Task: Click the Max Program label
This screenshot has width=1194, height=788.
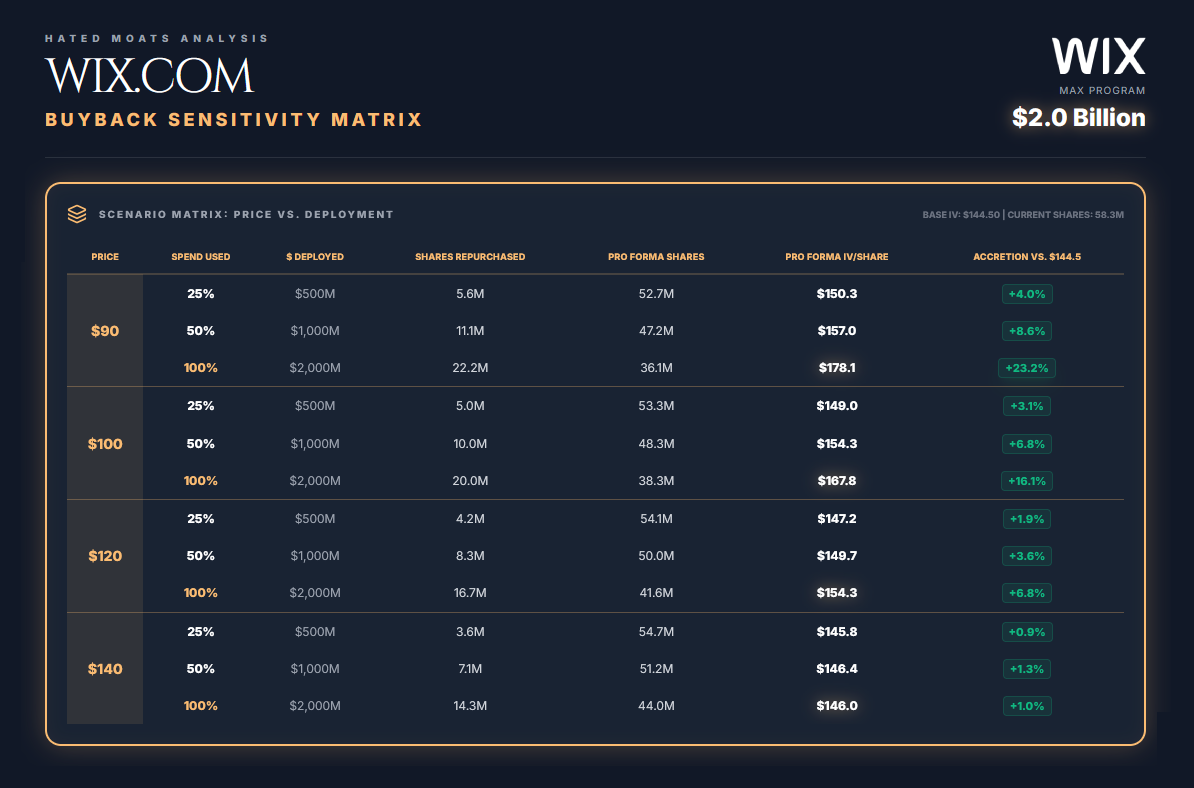Action: click(x=1102, y=91)
